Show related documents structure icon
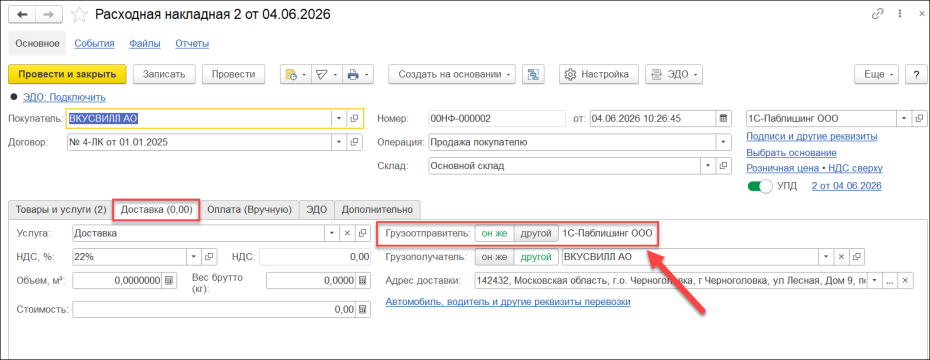Screen dimensions: 930x360 coord(533,74)
